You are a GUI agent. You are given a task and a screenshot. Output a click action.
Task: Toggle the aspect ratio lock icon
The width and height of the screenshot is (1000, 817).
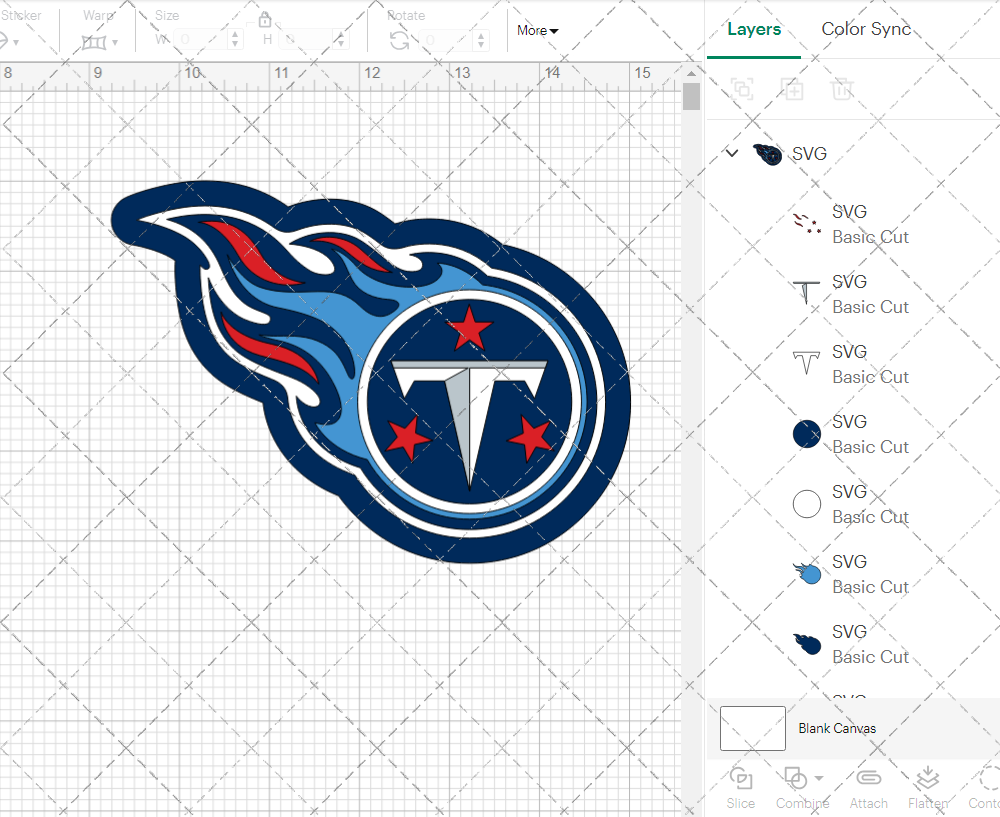[x=265, y=19]
